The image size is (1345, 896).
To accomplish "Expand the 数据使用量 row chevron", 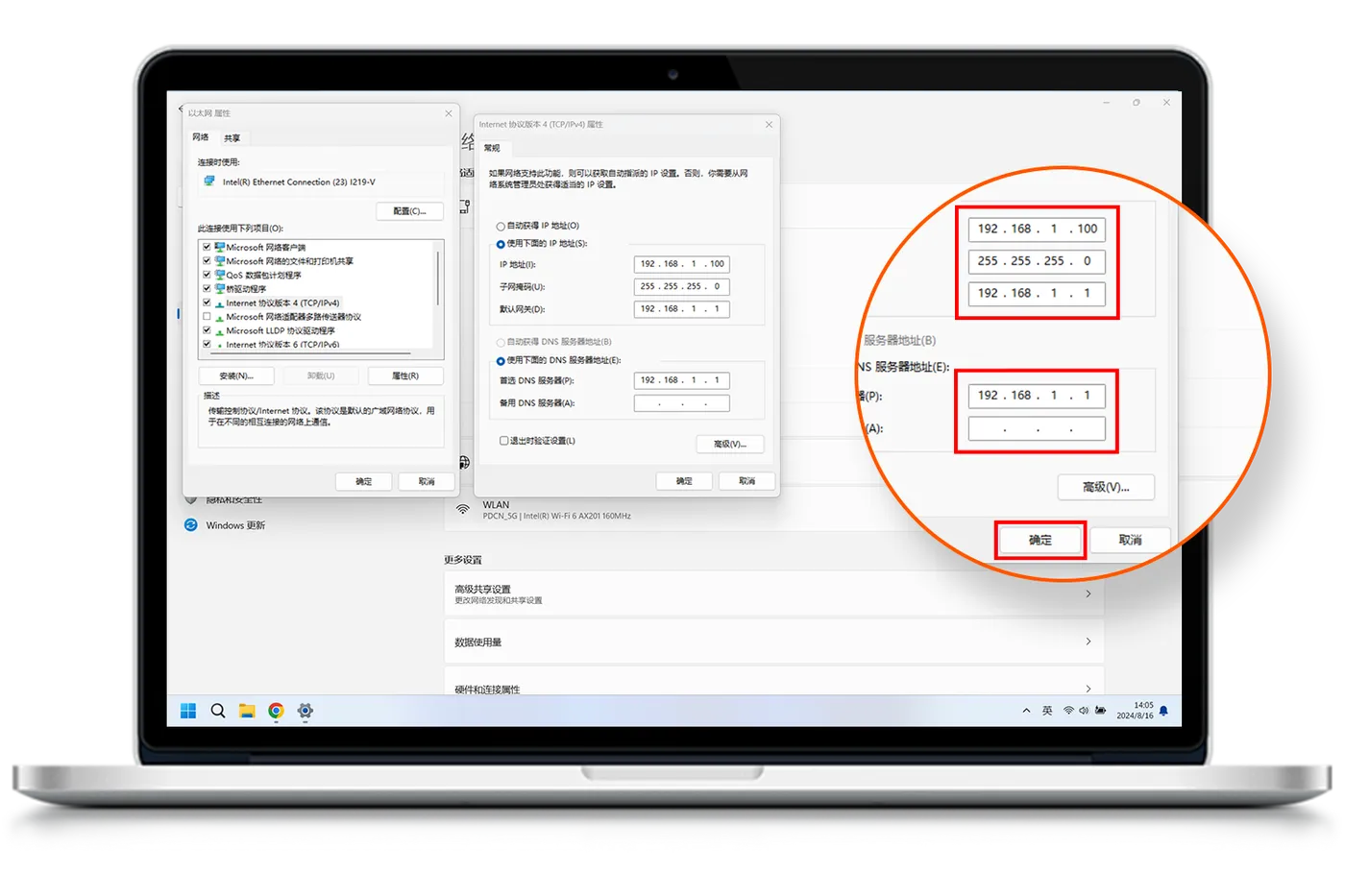I will [x=1088, y=641].
